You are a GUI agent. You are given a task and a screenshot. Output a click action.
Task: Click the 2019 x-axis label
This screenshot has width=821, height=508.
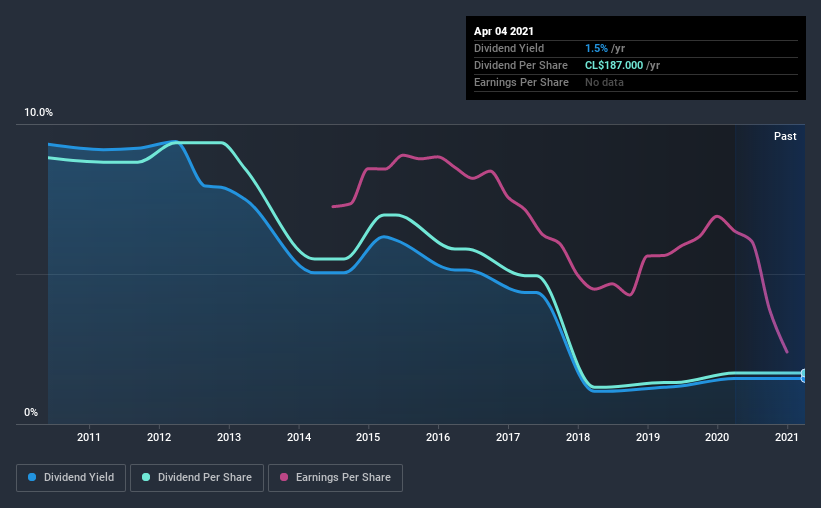coord(648,437)
